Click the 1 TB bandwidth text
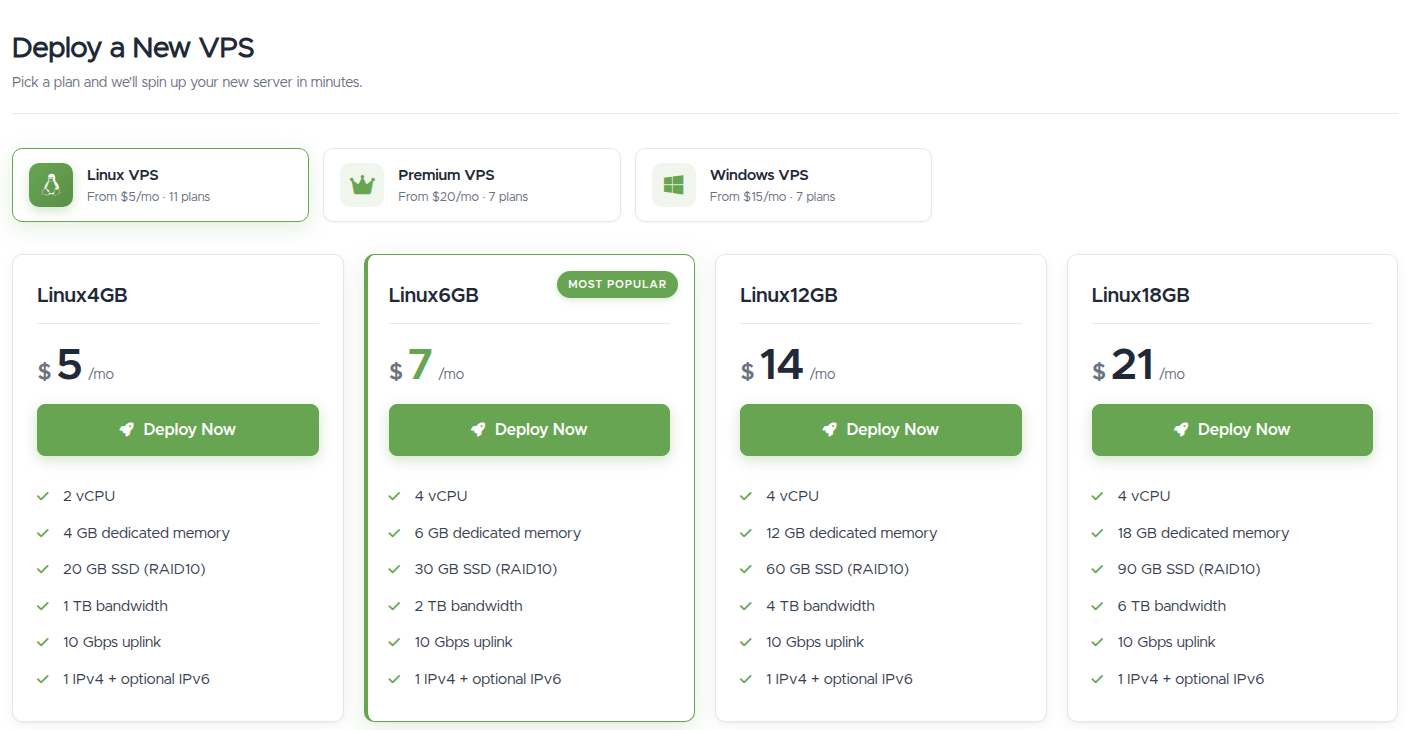The width and height of the screenshot is (1416, 730). click(x=115, y=606)
